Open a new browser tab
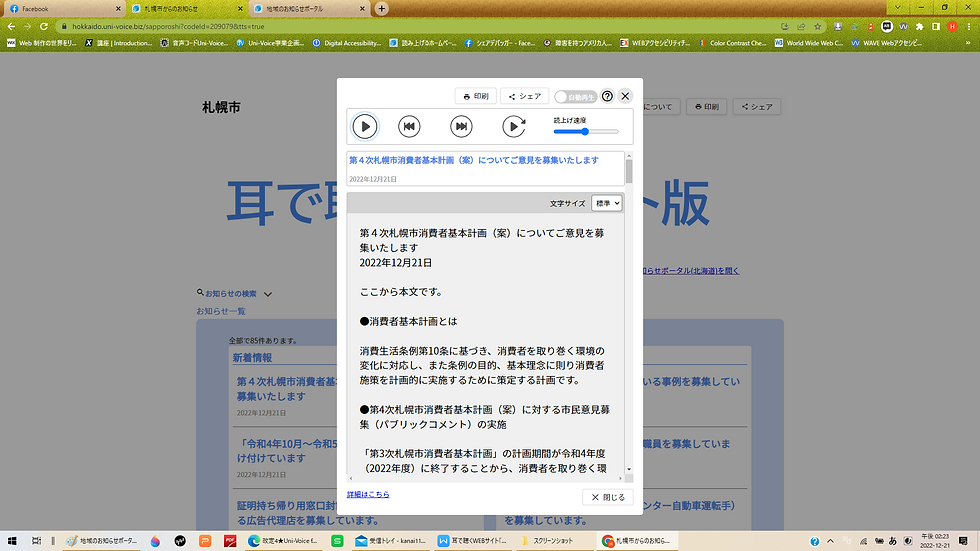The width and height of the screenshot is (980, 551). click(381, 8)
